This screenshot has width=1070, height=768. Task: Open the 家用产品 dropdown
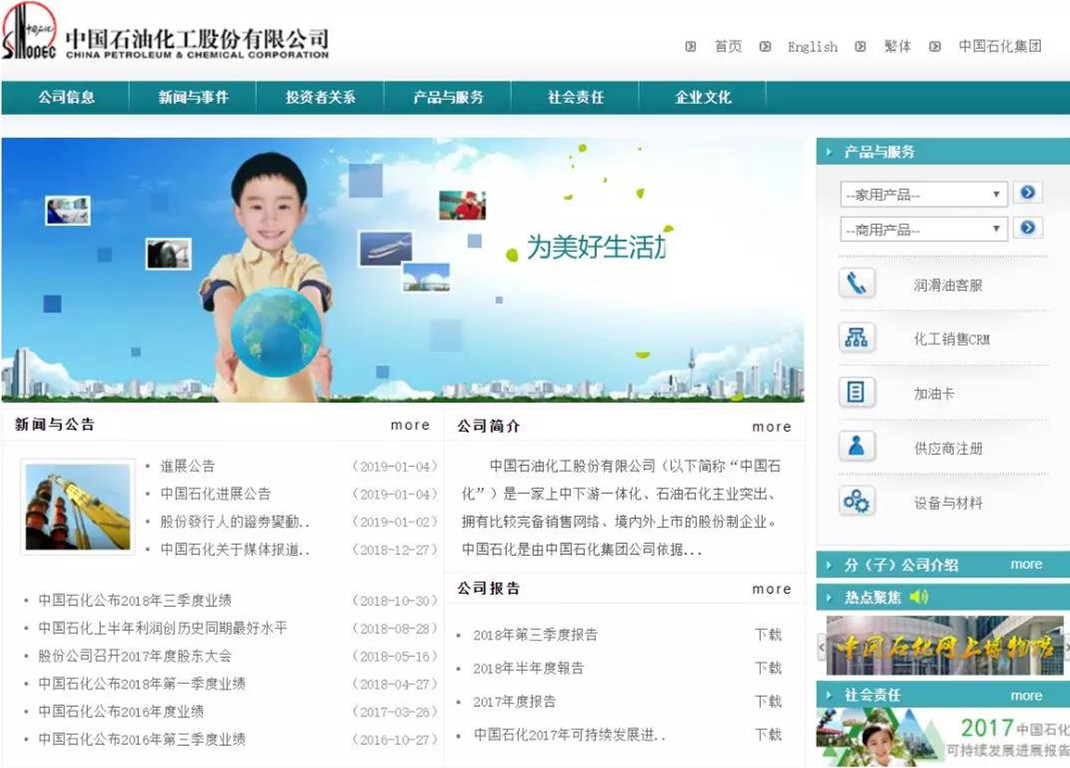coord(923,195)
